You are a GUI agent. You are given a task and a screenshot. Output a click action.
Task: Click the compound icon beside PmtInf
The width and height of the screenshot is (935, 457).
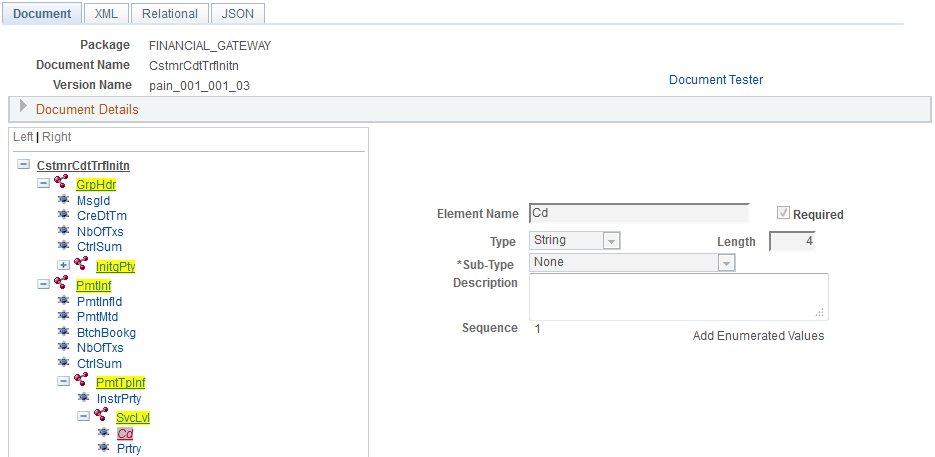tap(61, 282)
